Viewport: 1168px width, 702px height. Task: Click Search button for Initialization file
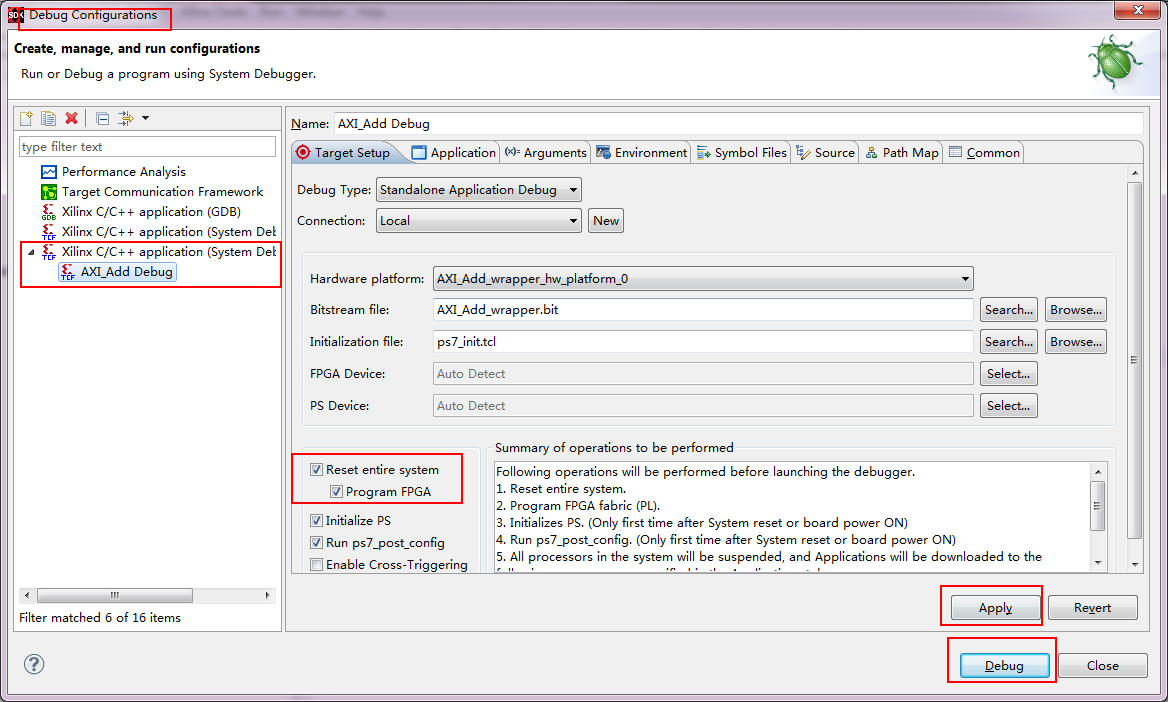tap(1009, 342)
